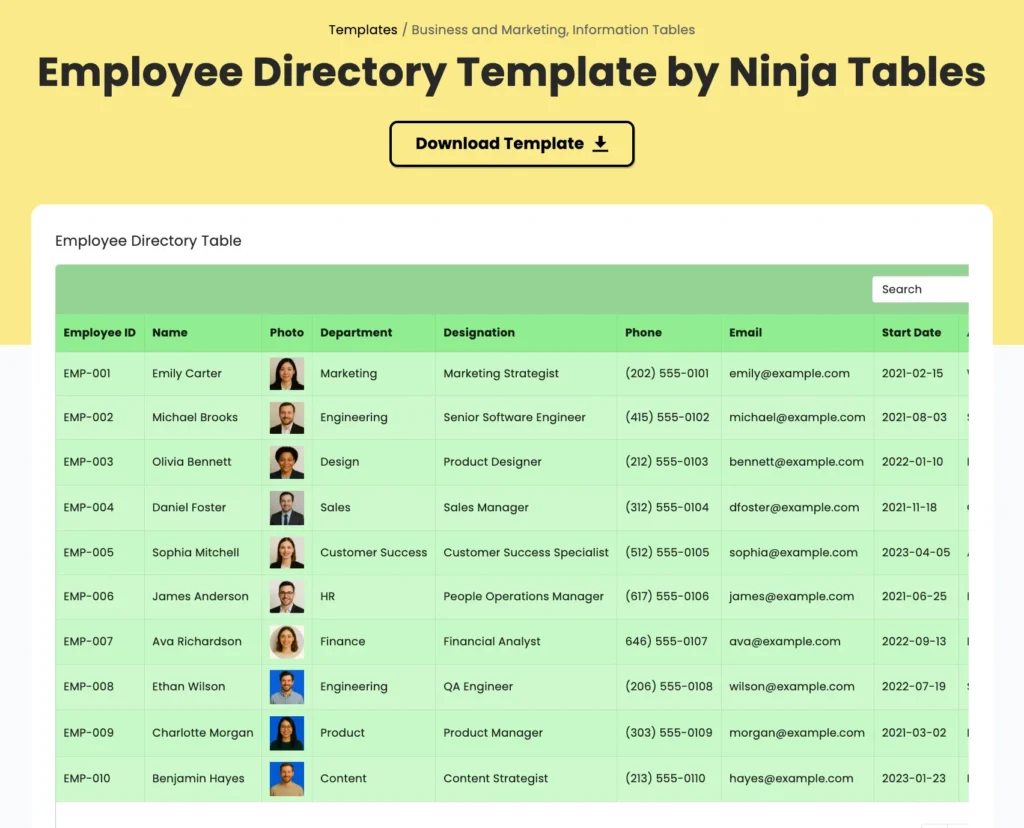Open Charlotte Morgan's photo thumbnail
Screen dimensions: 1024x828
tap(287, 733)
